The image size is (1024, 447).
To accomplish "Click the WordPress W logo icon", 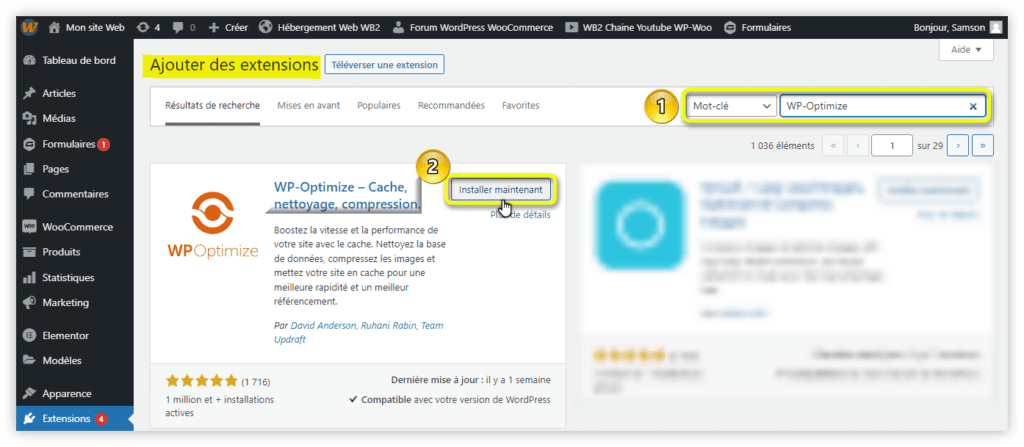I will click(x=29, y=27).
